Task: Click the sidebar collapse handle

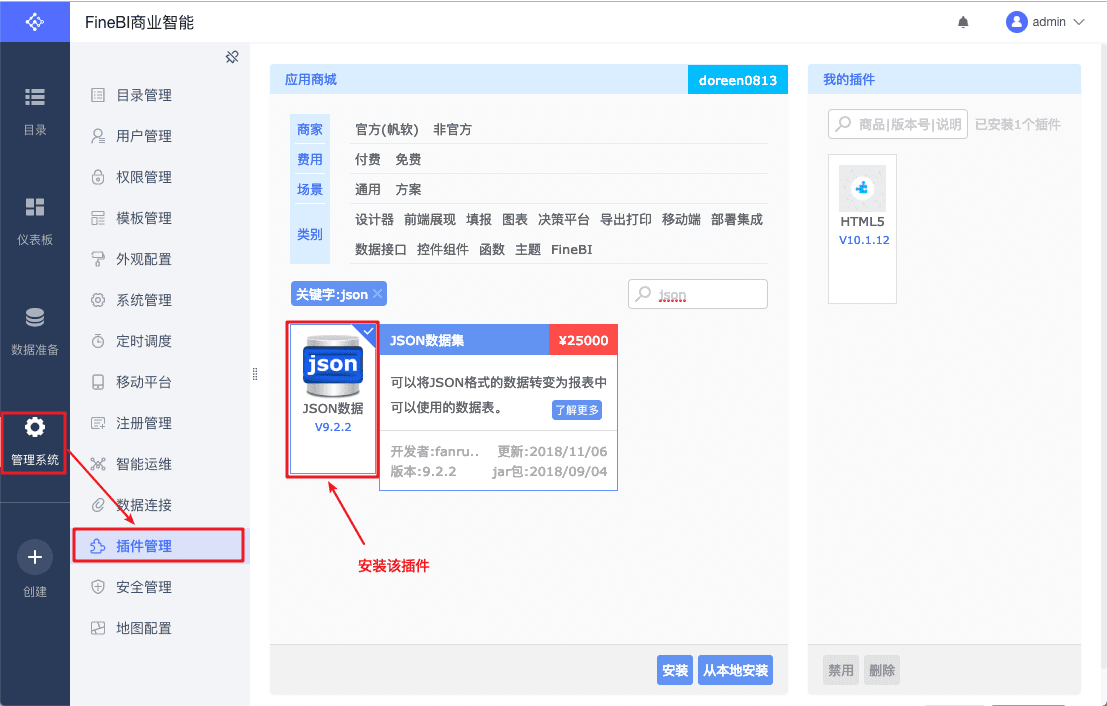Action: pos(255,374)
